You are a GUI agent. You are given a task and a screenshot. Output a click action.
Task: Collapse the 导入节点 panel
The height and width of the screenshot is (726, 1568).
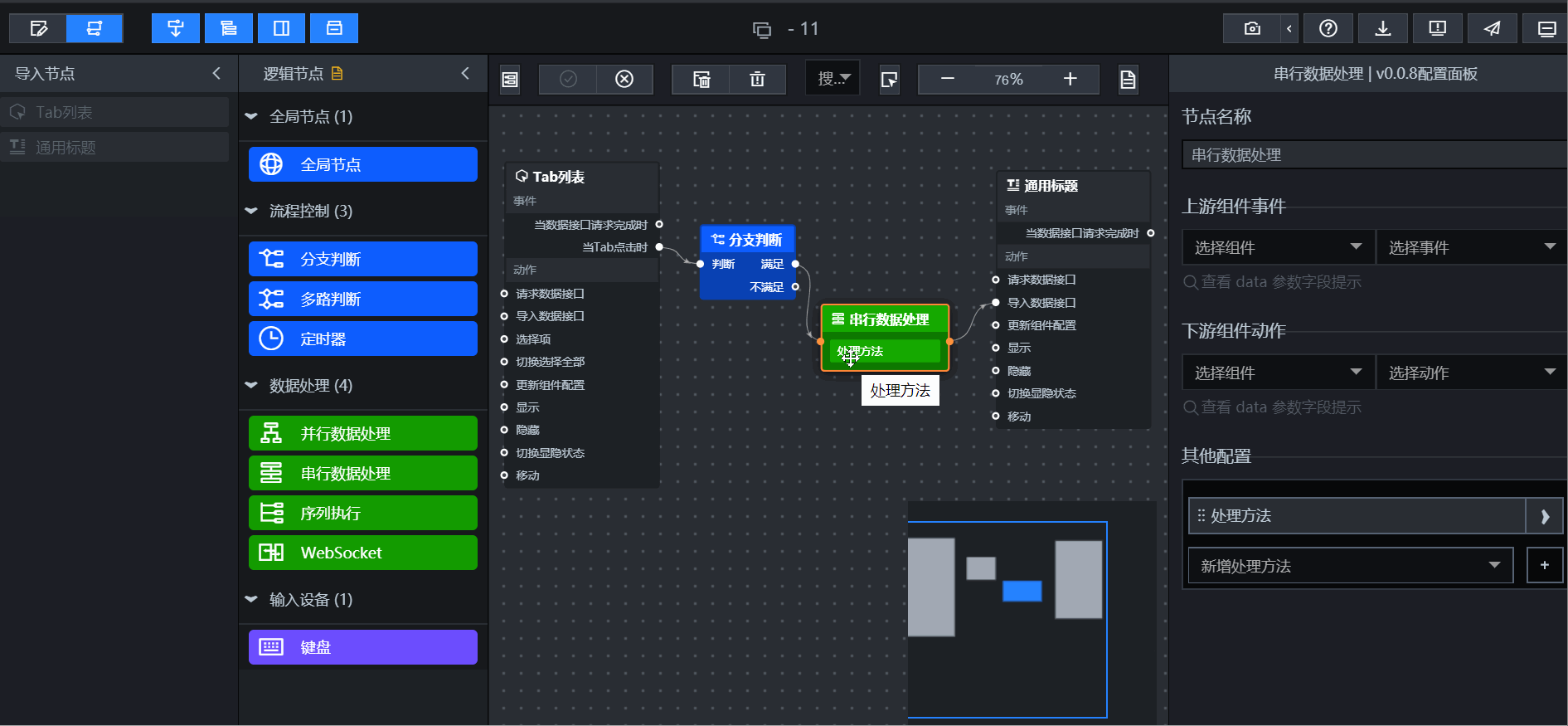(x=216, y=73)
